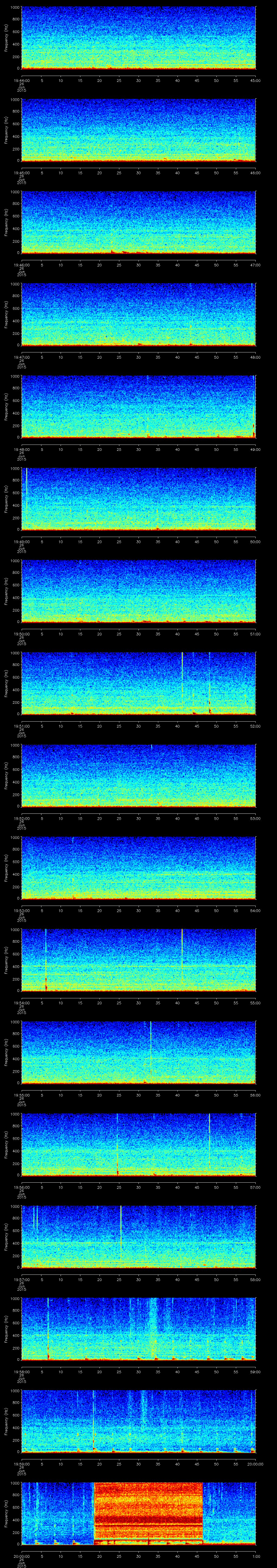The height and width of the screenshot is (1568, 277).
Task: Select the 19:45:00 spectrogram panel
Action: (x=138, y=130)
